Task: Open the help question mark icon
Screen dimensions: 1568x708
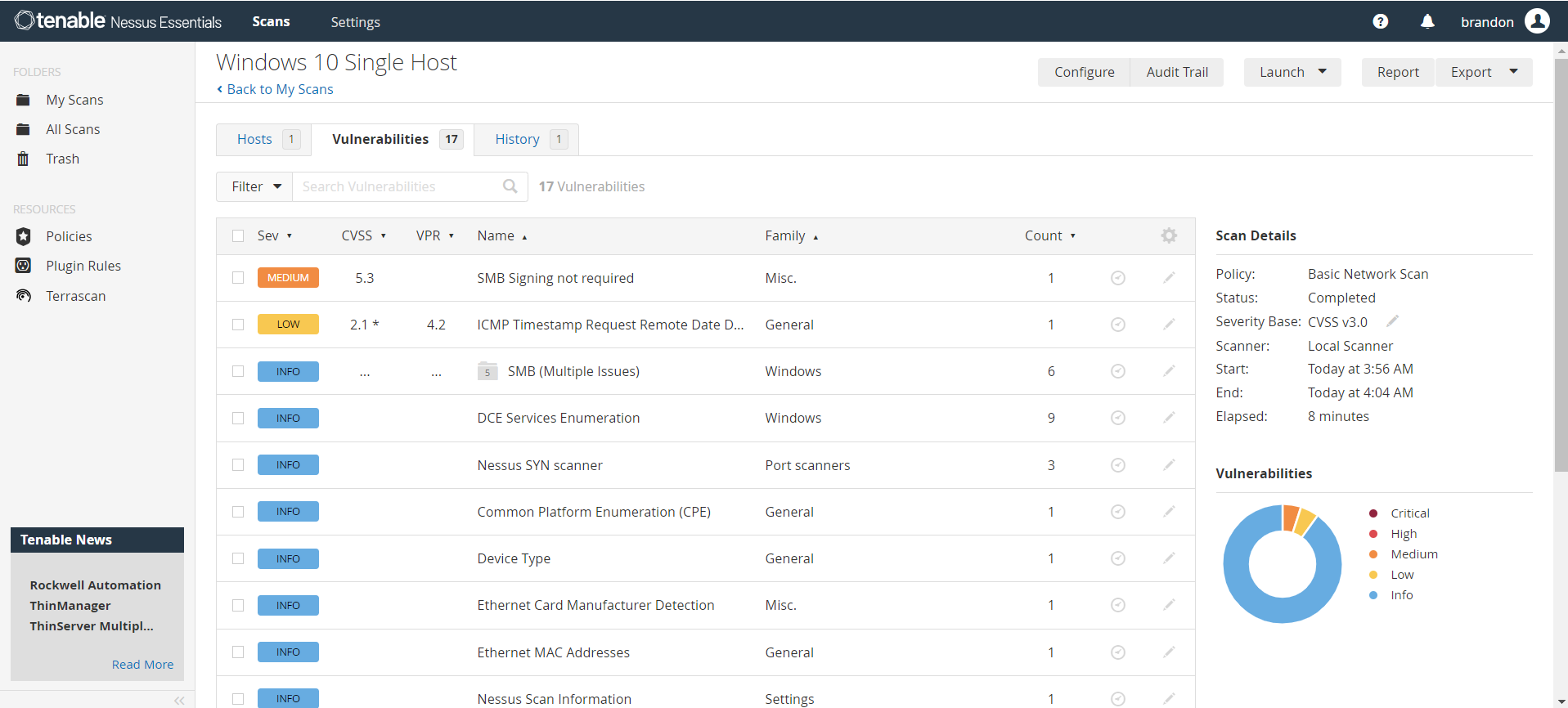Action: click(1380, 21)
